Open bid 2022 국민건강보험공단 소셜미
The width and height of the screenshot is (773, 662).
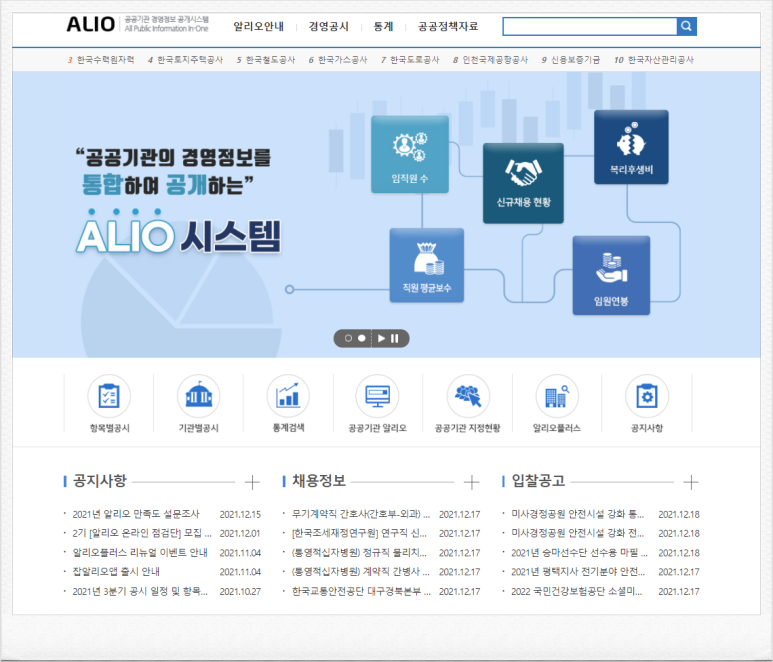coord(577,591)
